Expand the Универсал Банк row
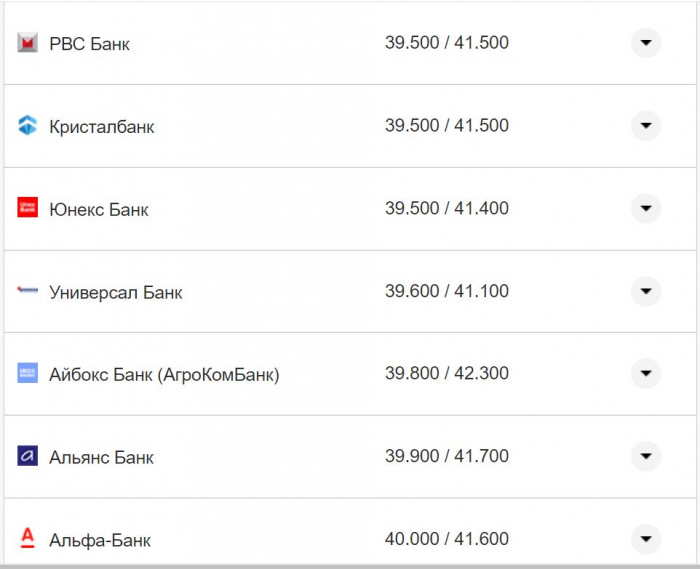The width and height of the screenshot is (700, 569). 645,291
